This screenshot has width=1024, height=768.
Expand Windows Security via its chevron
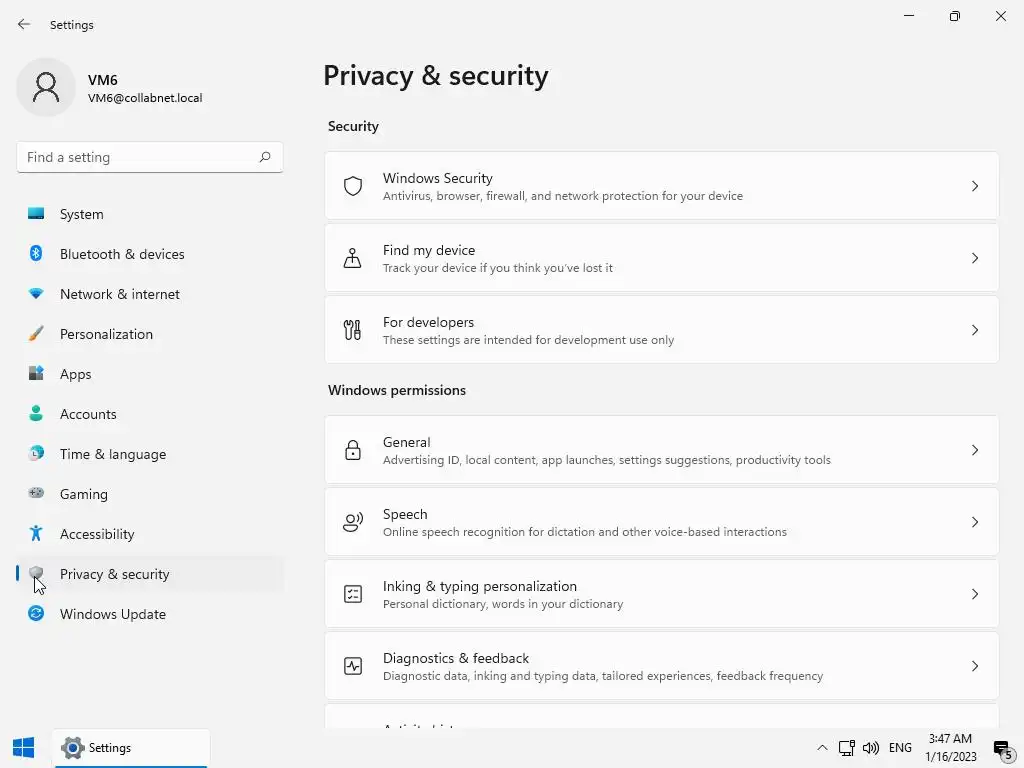click(x=975, y=186)
